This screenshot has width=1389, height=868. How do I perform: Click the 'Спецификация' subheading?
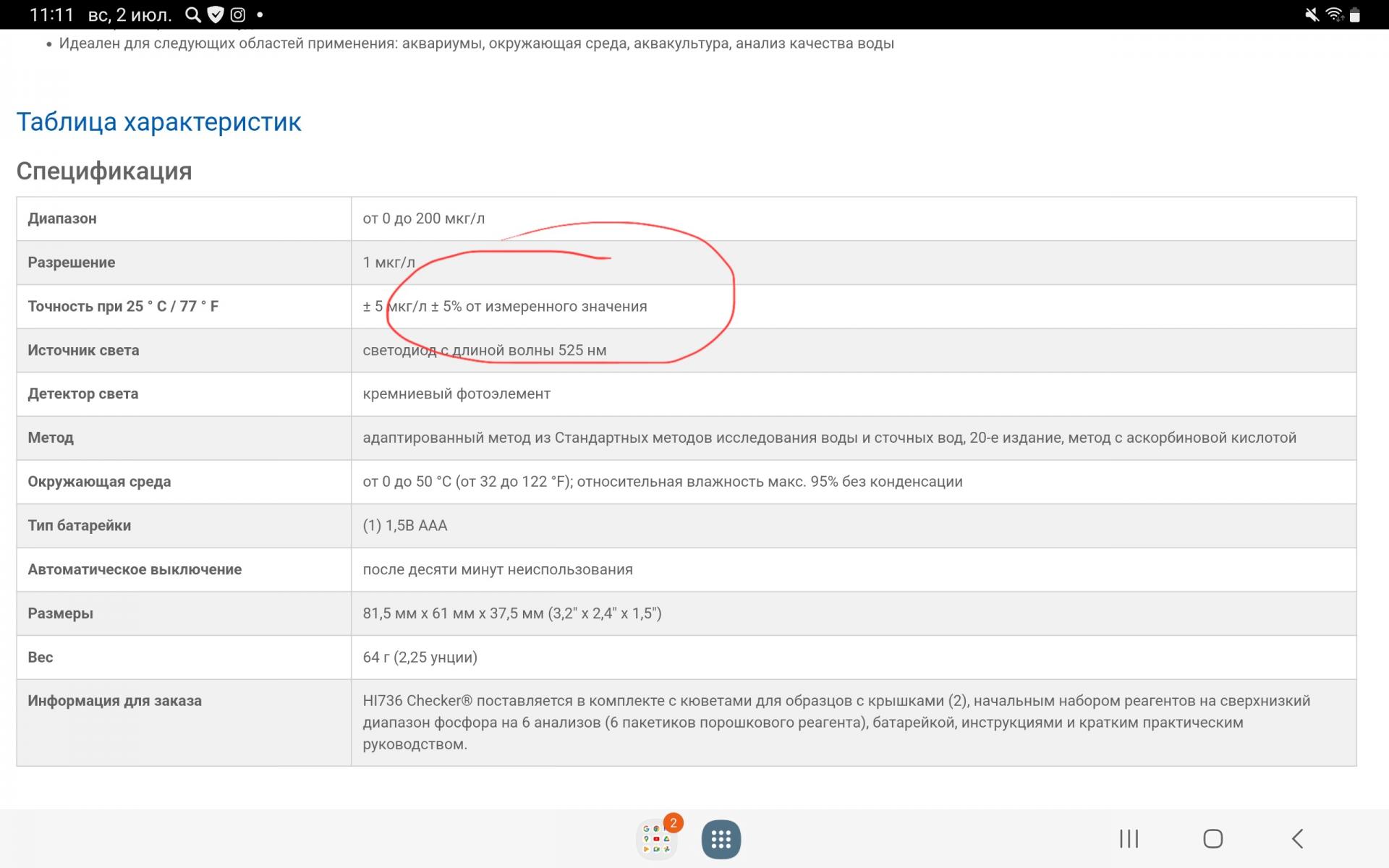pyautogui.click(x=104, y=171)
